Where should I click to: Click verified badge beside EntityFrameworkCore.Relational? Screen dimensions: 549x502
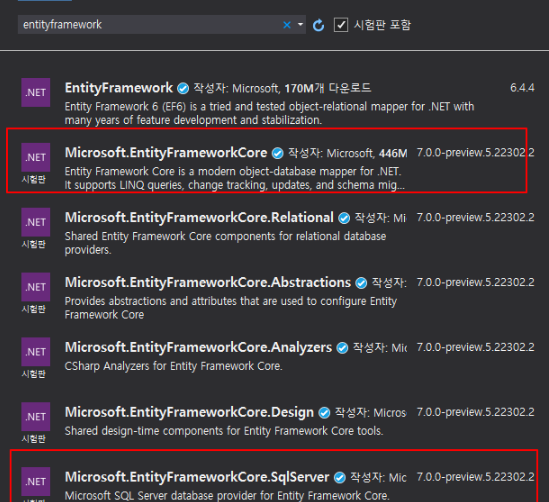344,218
